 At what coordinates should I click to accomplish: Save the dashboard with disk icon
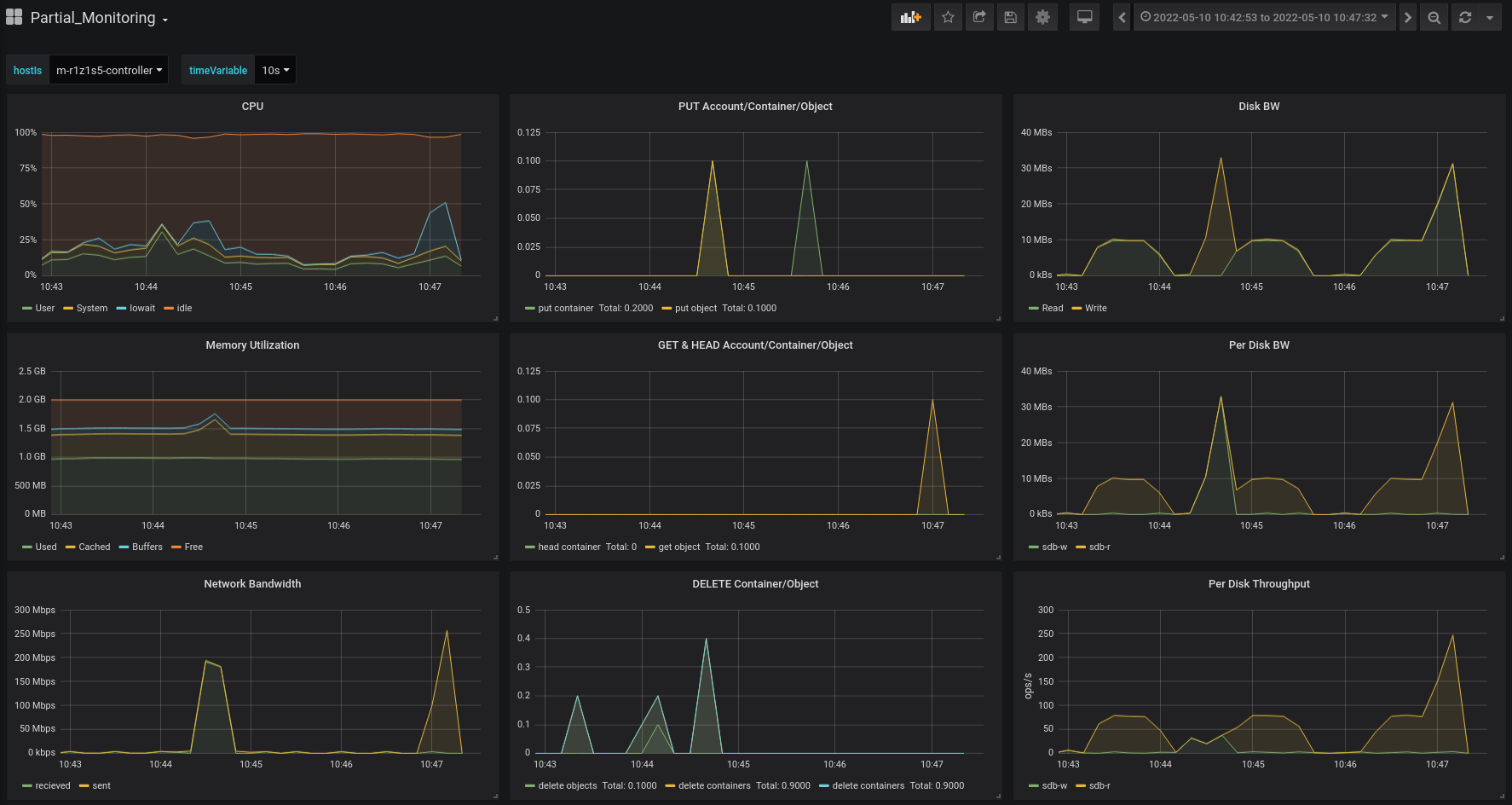[1011, 17]
